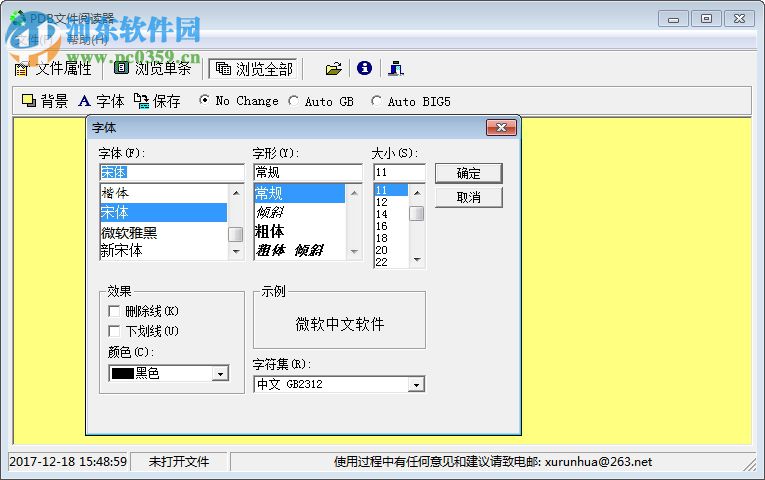Click the size list scrollbar thumb
The image size is (765, 480).
click(417, 214)
